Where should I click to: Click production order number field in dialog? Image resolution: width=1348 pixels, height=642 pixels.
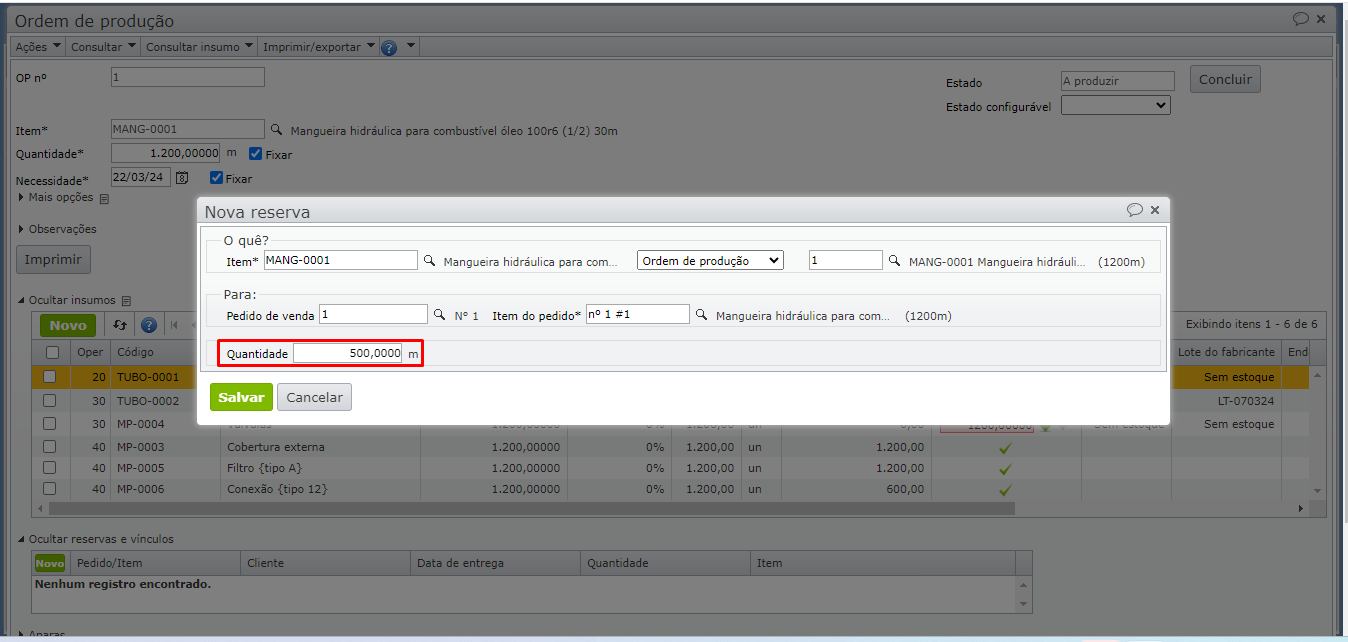846,260
